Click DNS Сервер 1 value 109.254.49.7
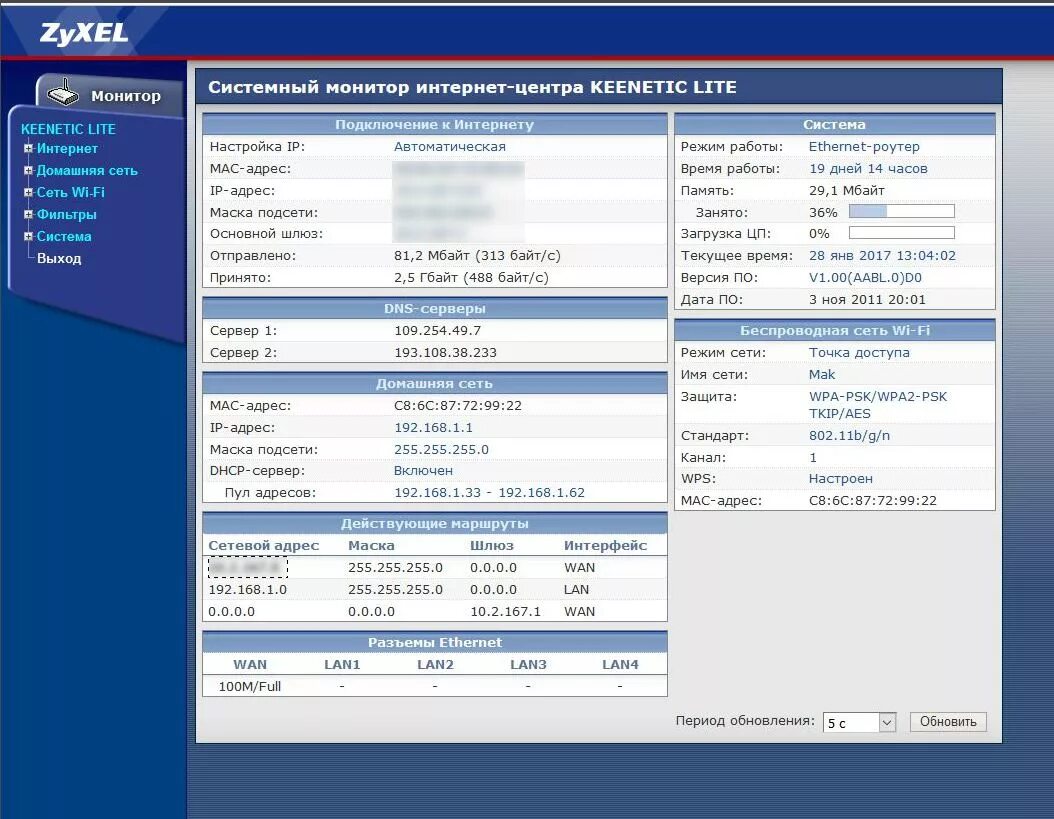 point(438,331)
